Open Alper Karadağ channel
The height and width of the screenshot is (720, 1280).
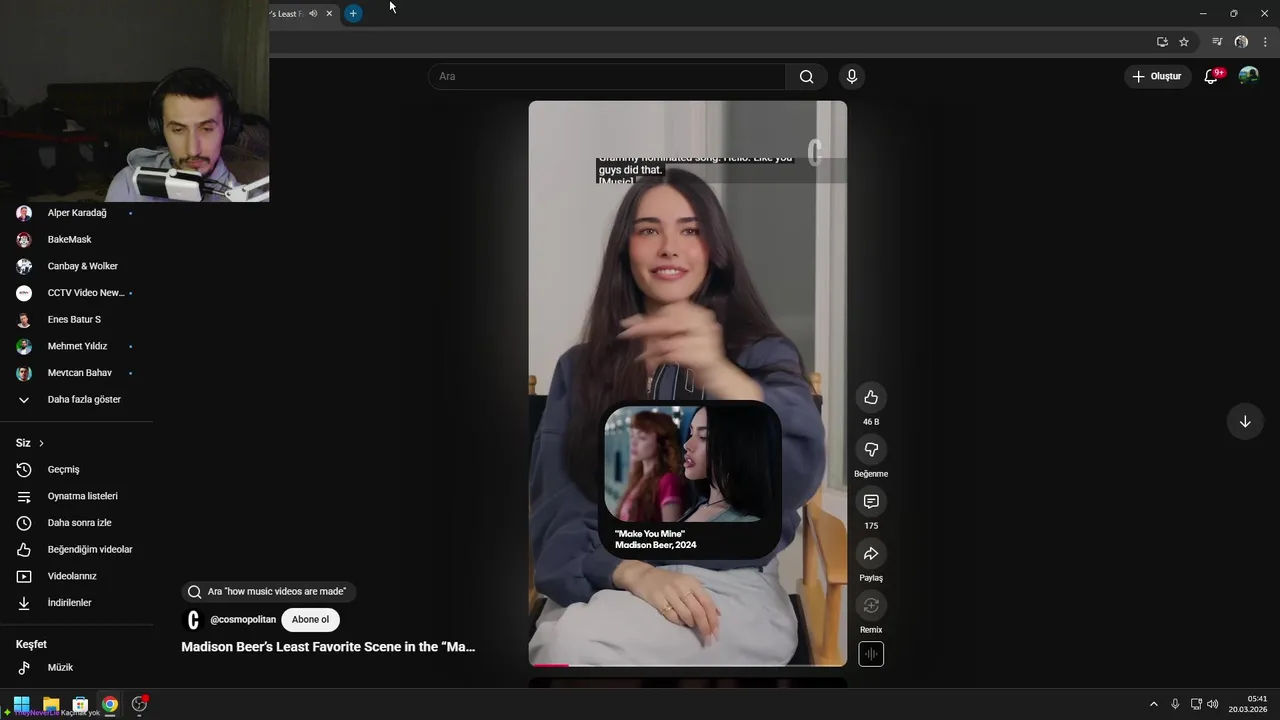click(x=76, y=213)
